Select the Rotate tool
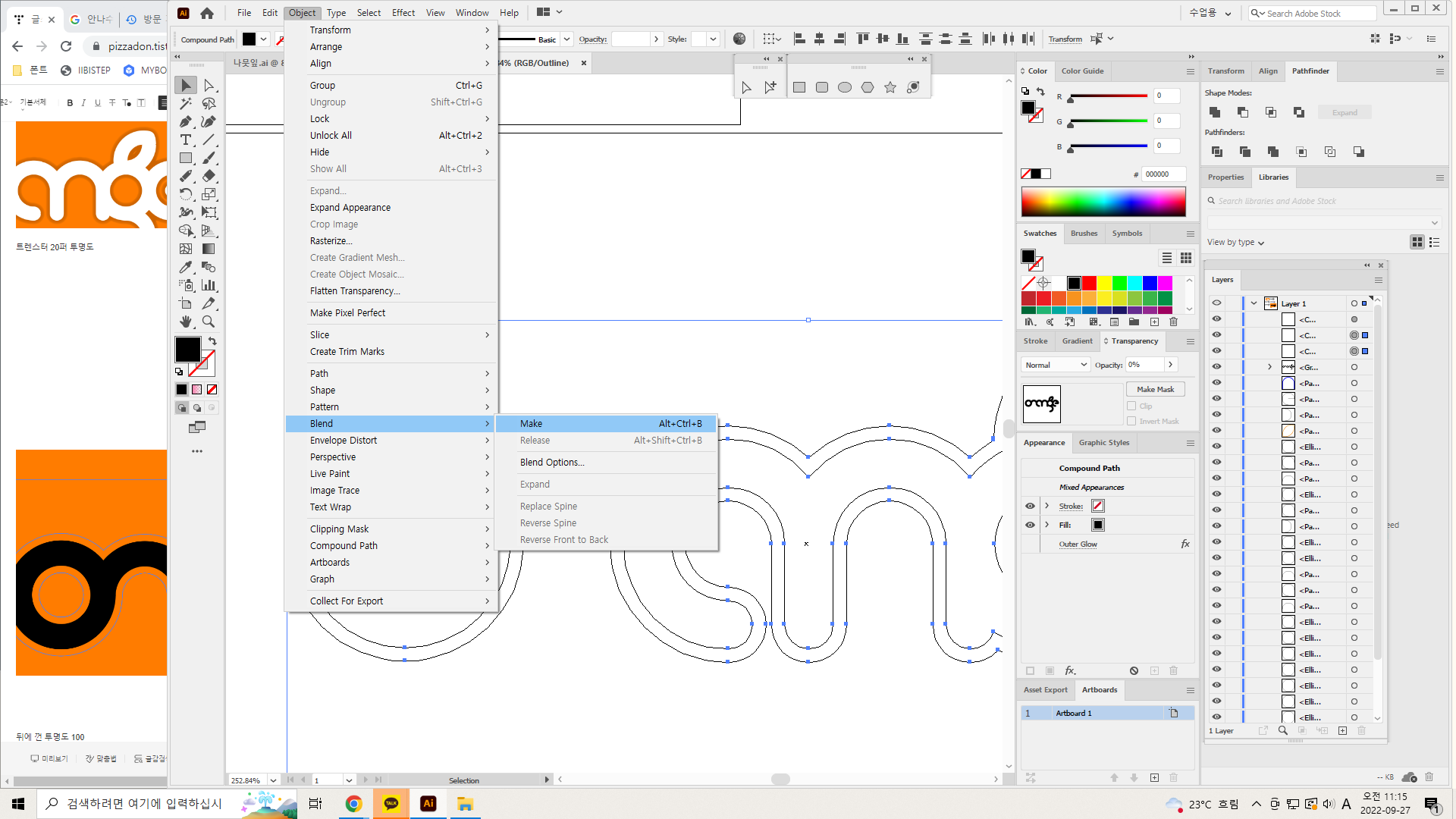 coord(186,195)
